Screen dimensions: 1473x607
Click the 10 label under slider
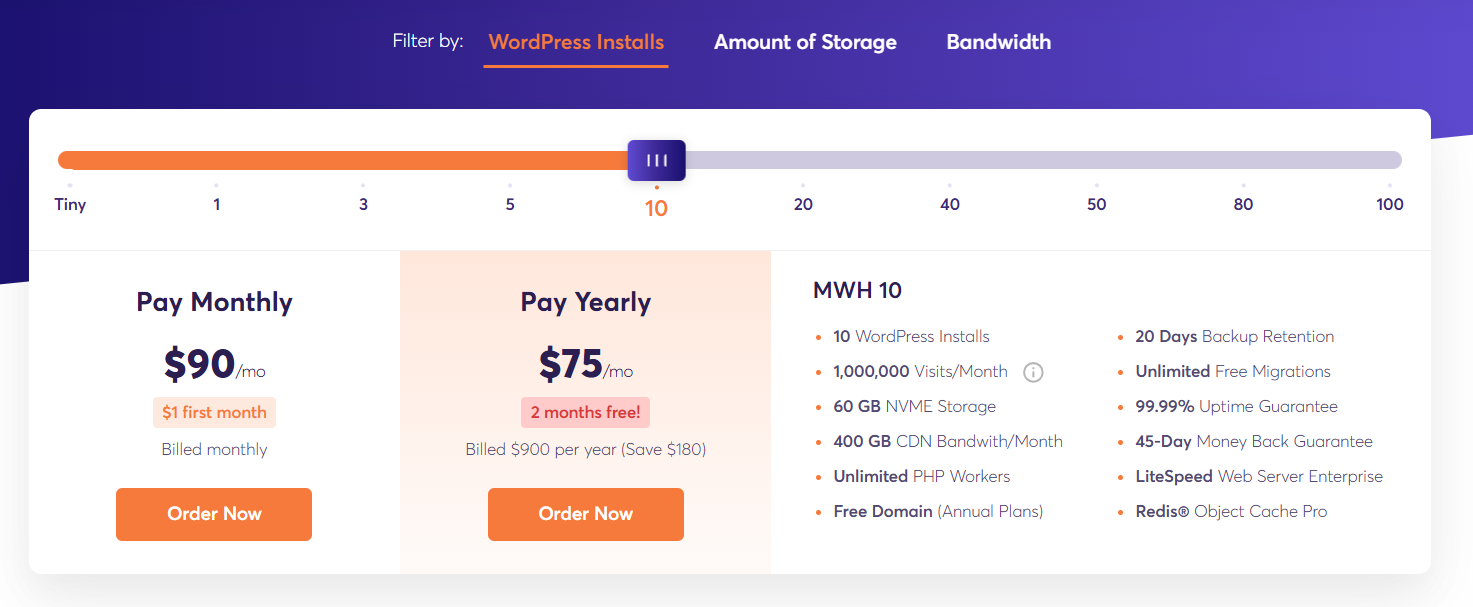656,208
